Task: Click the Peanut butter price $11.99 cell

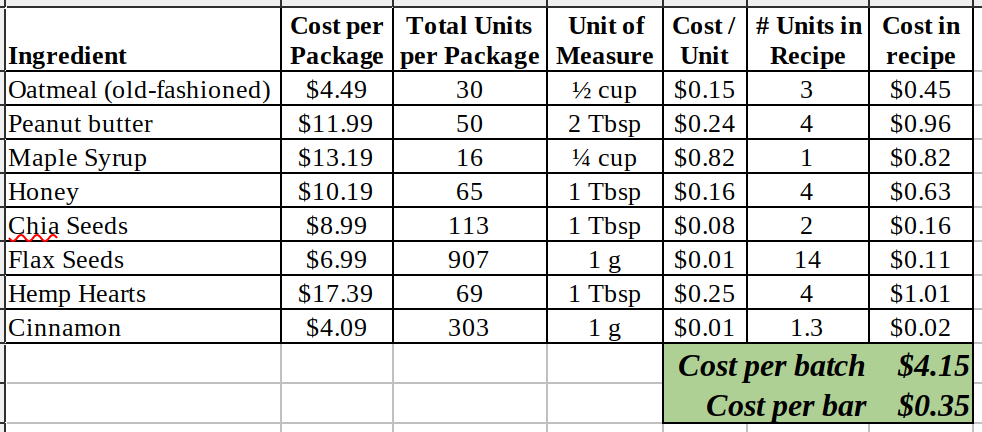Action: coord(337,123)
